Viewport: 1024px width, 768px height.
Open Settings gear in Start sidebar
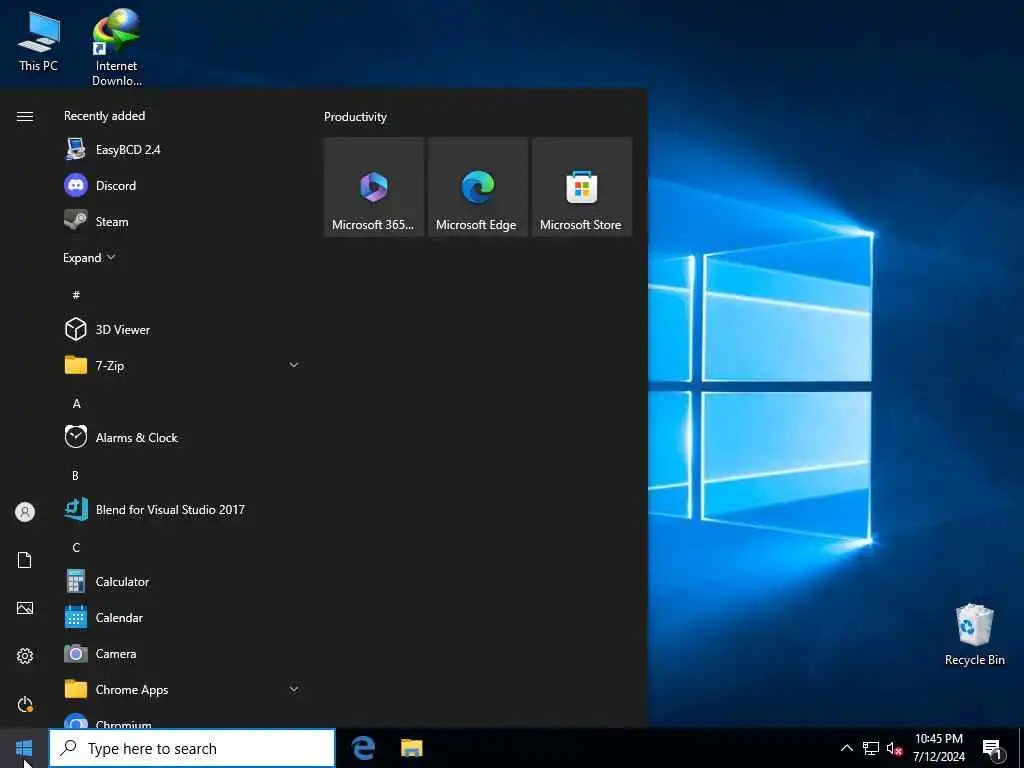click(25, 656)
